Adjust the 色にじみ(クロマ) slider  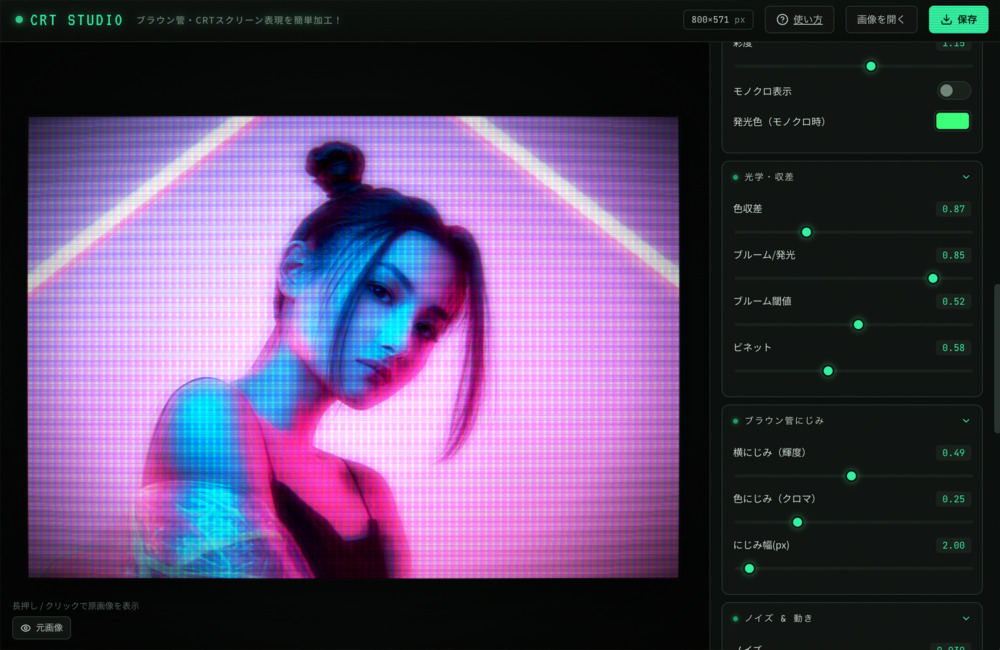(x=853, y=522)
